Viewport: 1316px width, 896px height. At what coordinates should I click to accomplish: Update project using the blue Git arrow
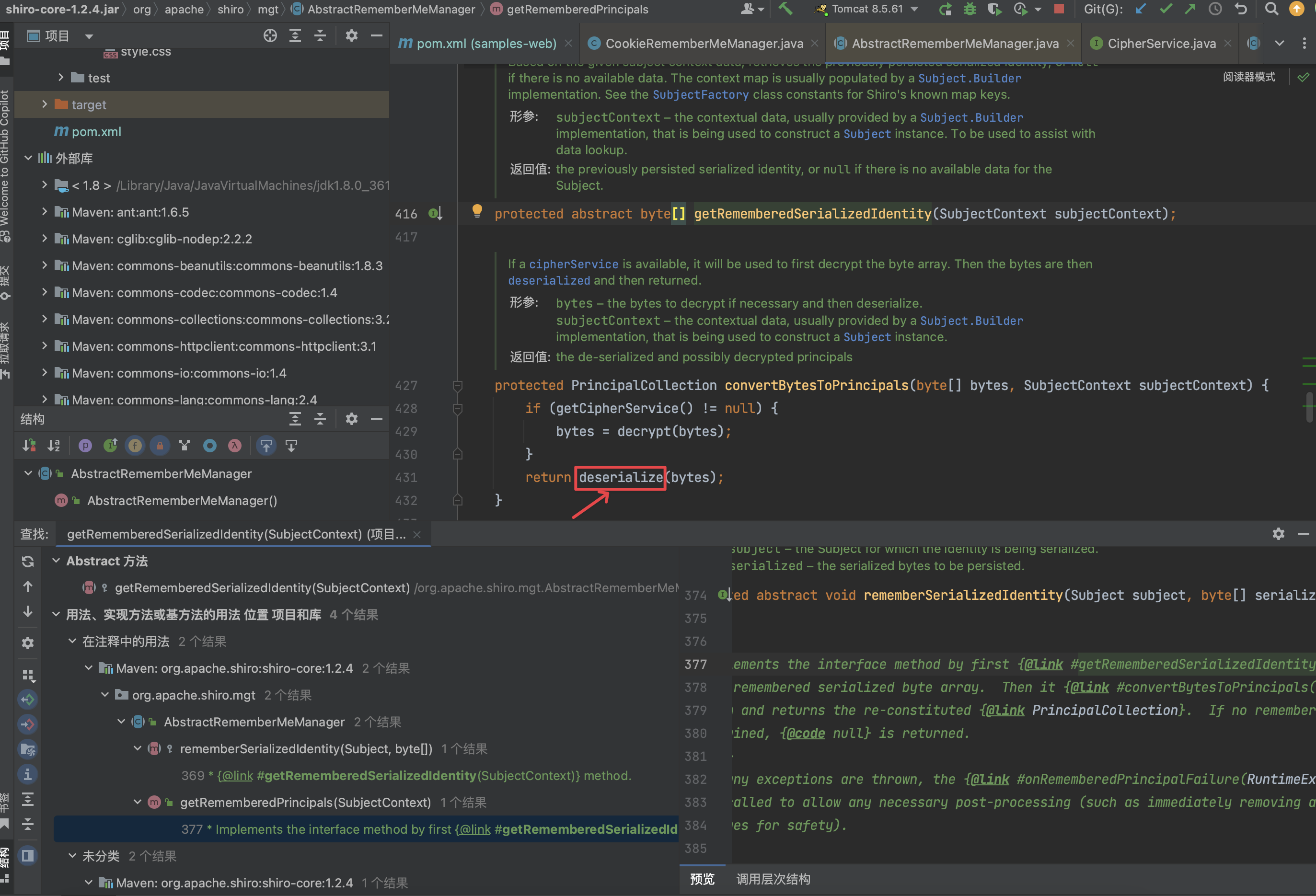coord(1141,9)
